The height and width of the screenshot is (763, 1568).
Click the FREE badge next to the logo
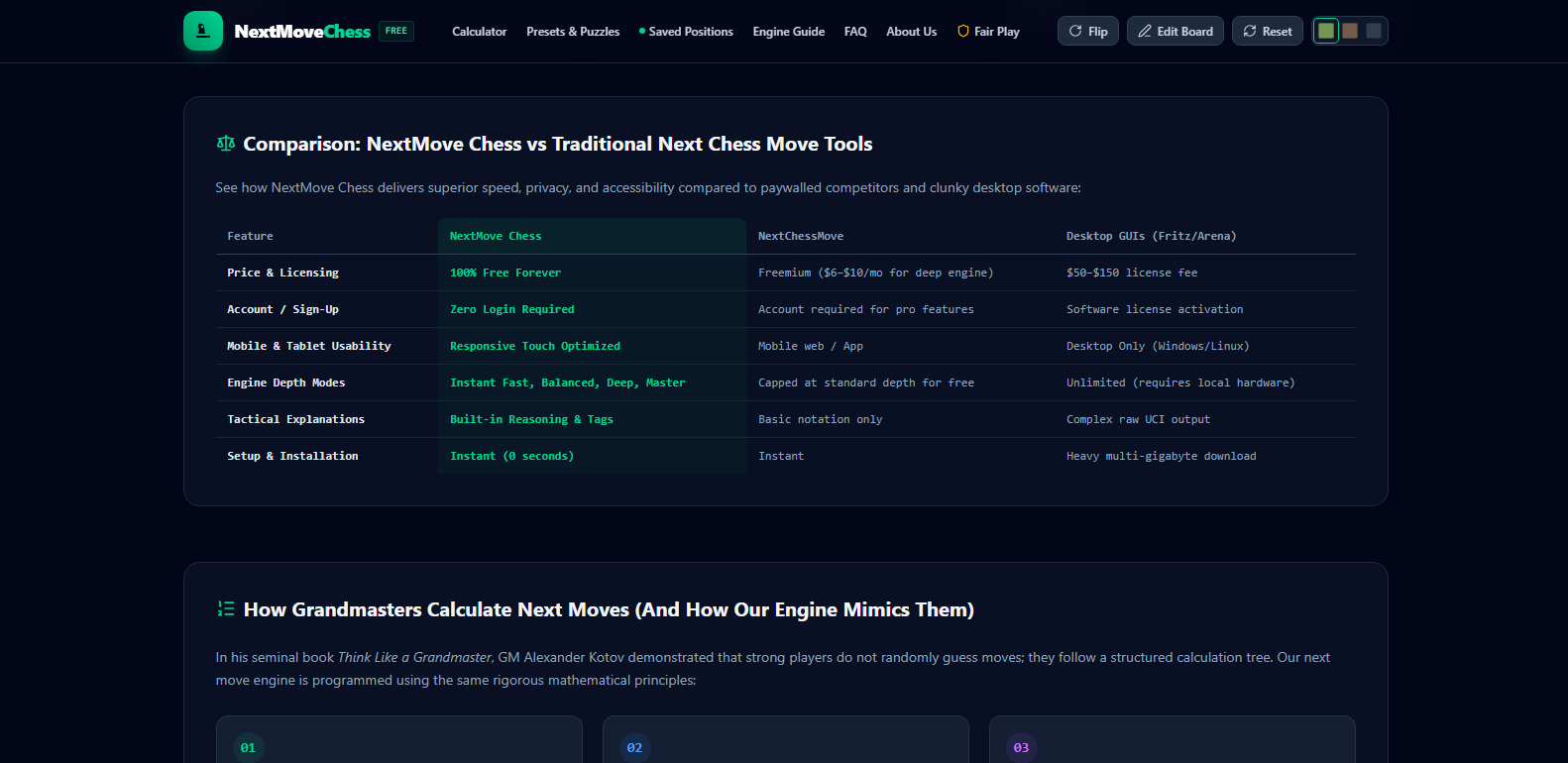click(x=396, y=31)
